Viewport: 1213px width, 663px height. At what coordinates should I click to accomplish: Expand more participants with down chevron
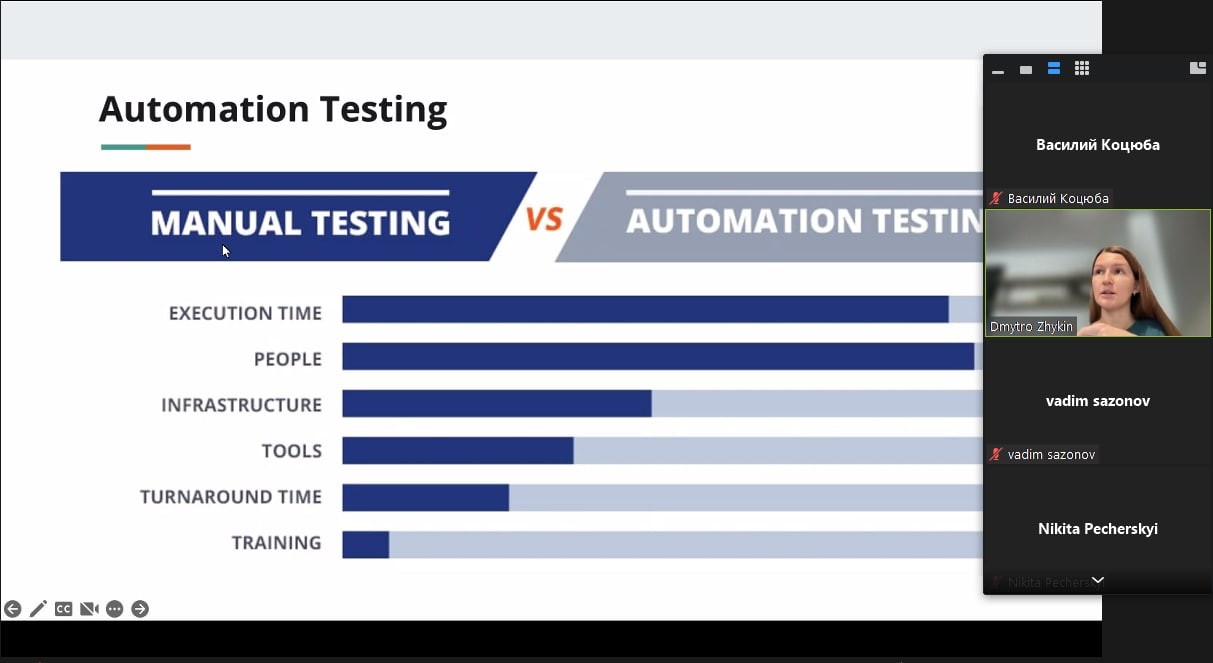(1097, 580)
